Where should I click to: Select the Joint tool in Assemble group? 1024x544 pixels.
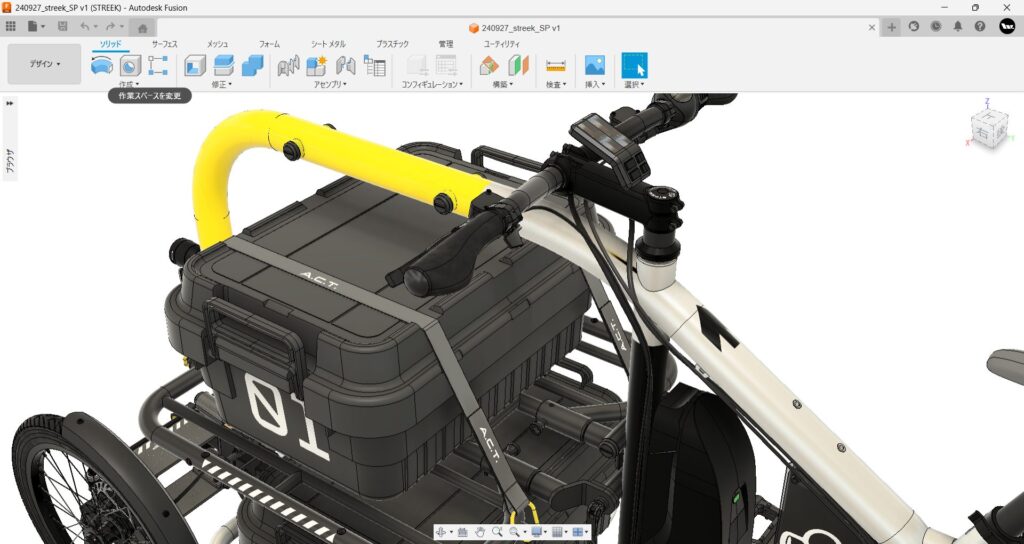coord(288,65)
